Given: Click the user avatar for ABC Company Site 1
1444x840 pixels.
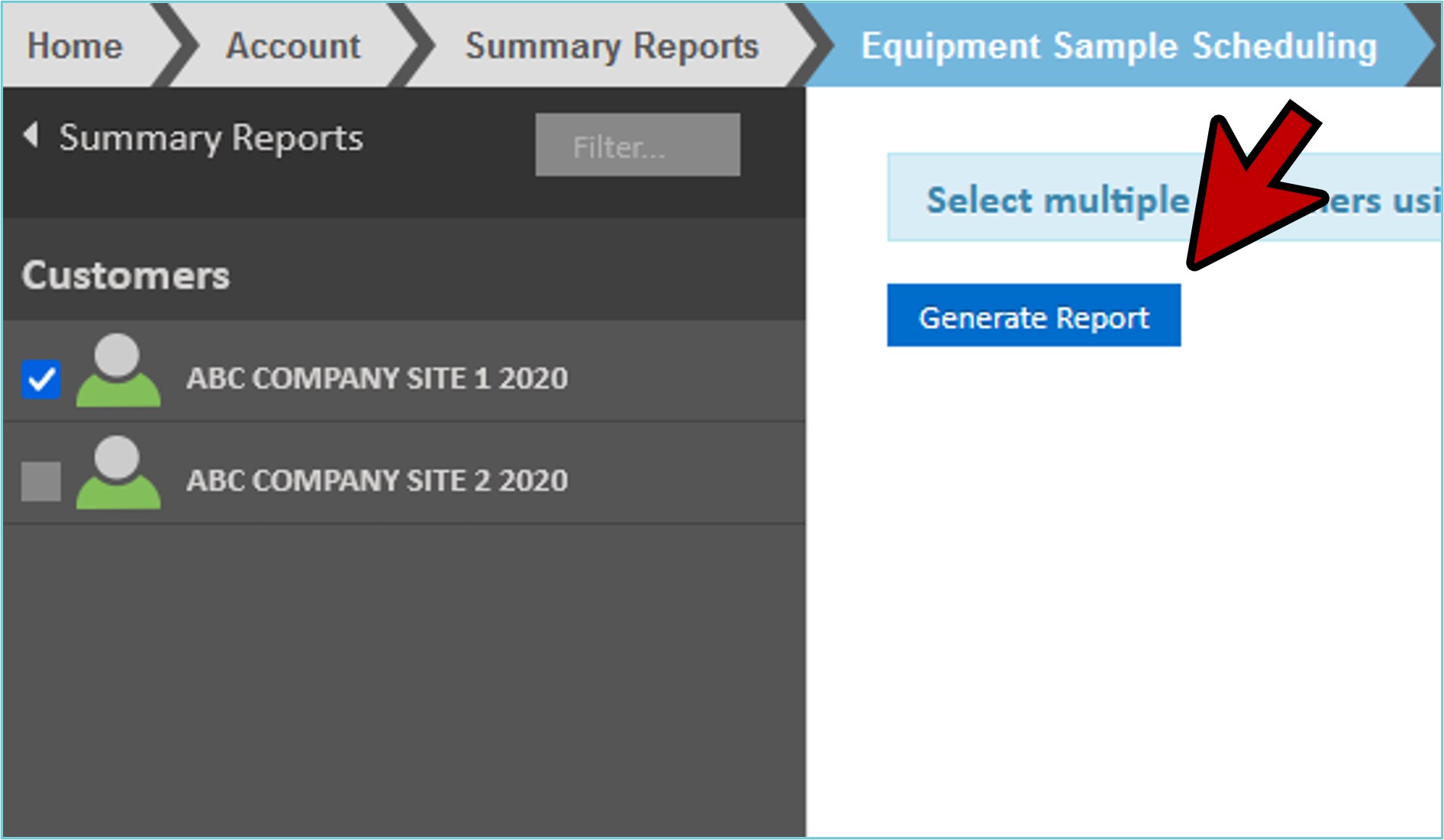Looking at the screenshot, I should pos(118,371).
